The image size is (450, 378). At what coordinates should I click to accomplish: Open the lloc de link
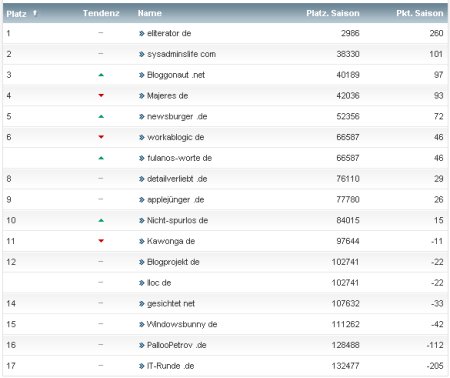[159, 283]
